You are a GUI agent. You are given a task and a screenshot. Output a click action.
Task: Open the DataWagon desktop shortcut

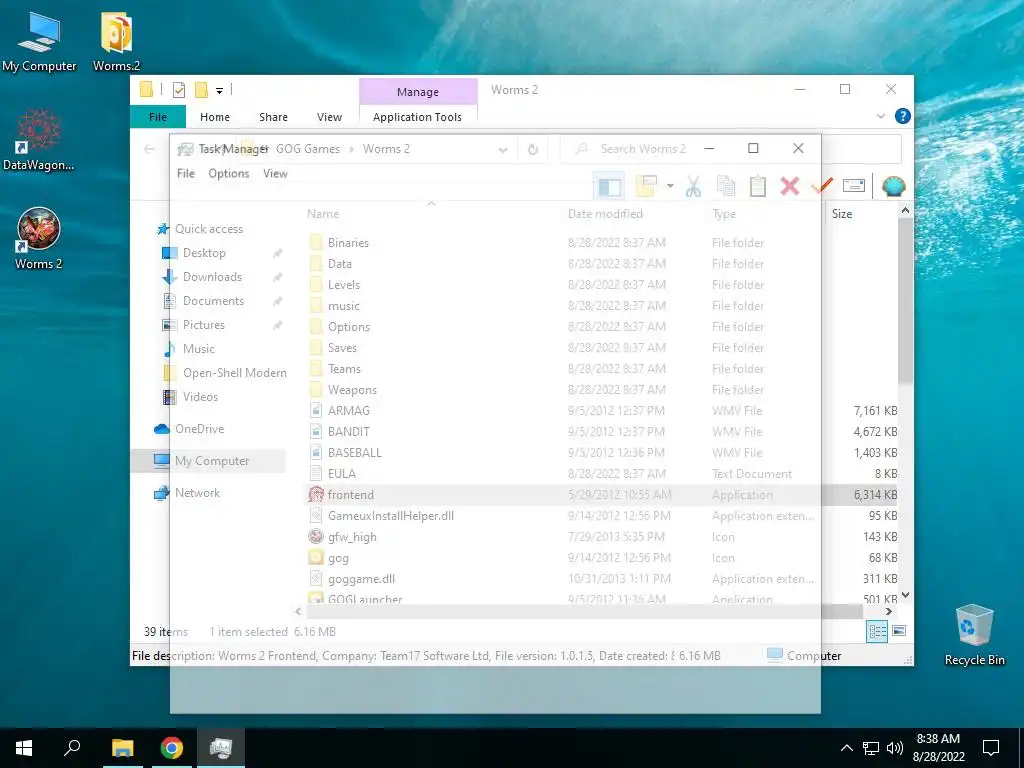39,140
